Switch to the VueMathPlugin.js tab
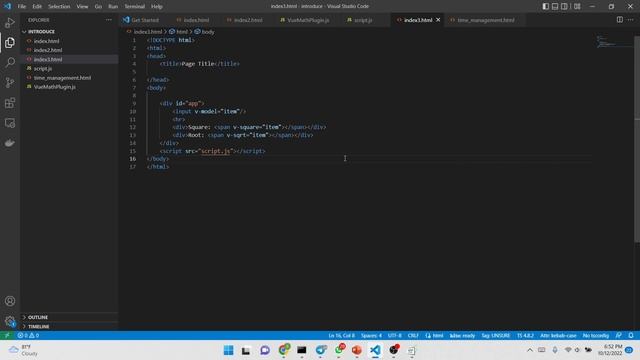This screenshot has width=640, height=360. tap(308, 20)
